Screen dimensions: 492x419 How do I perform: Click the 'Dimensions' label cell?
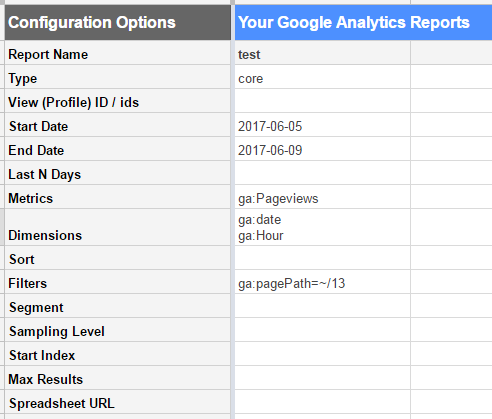[x=118, y=228]
